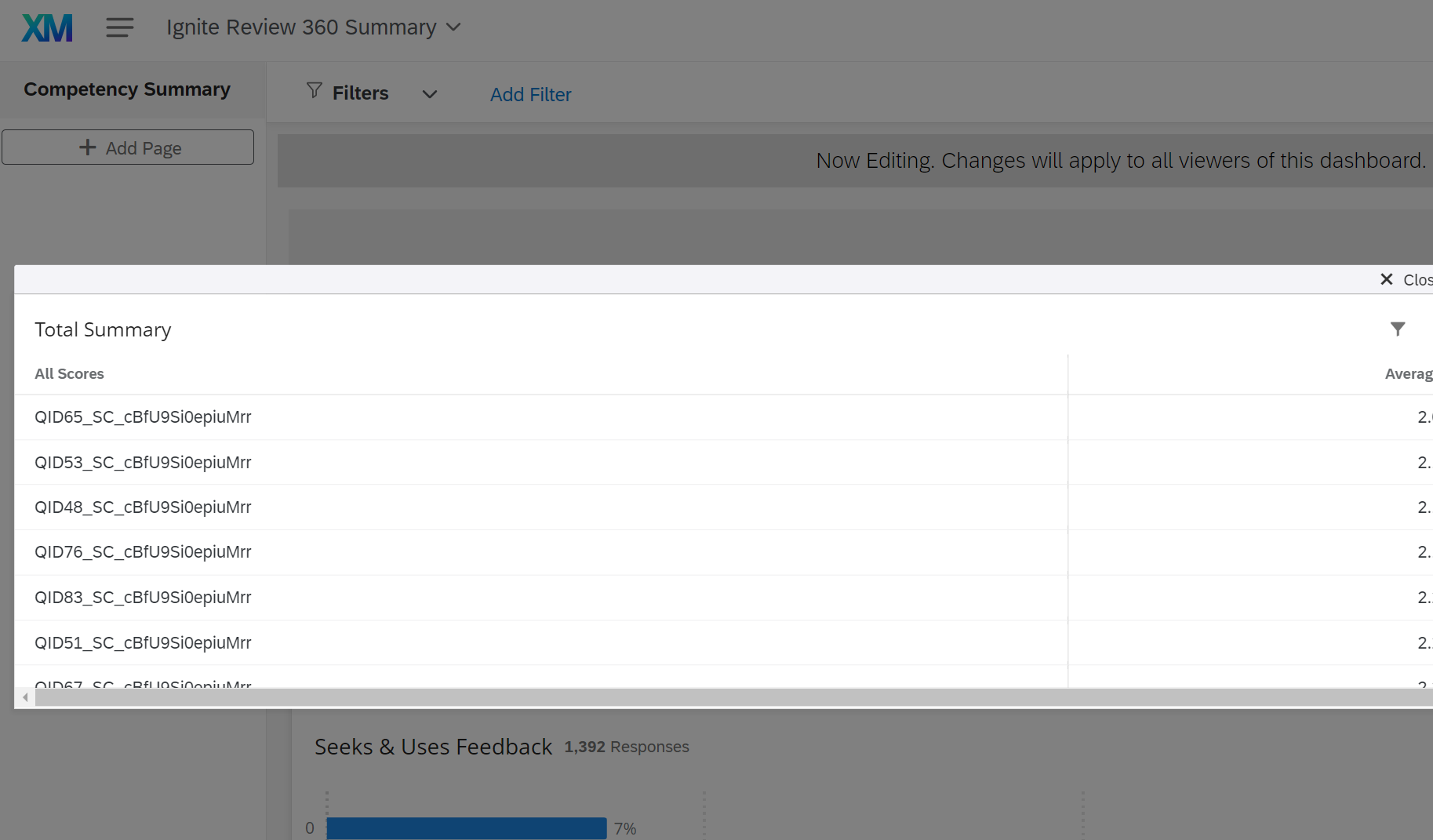Click the horizontal scrollbar left arrow
Image resolution: width=1433 pixels, height=840 pixels.
coord(25,697)
